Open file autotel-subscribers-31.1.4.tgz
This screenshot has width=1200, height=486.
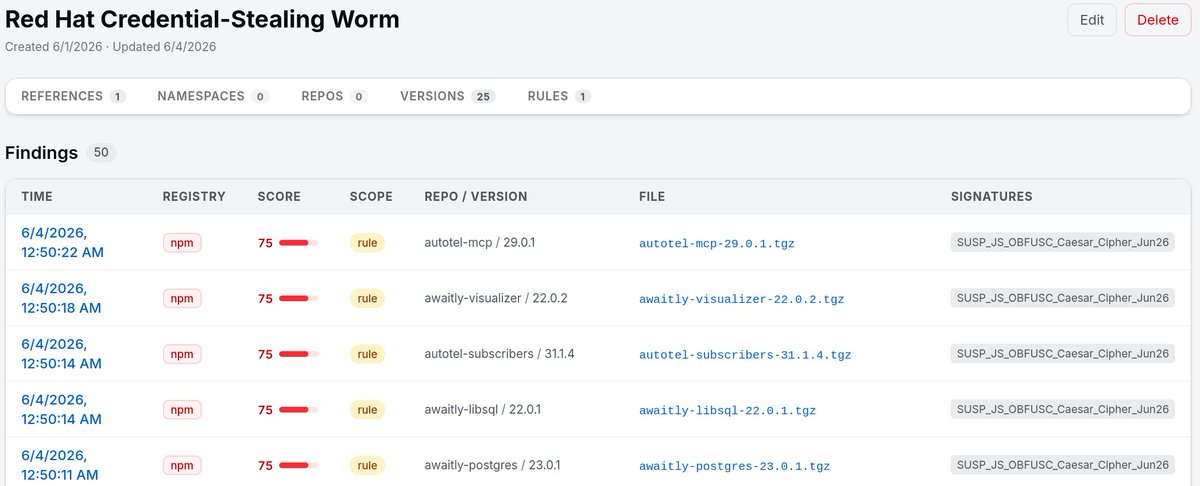(x=745, y=354)
